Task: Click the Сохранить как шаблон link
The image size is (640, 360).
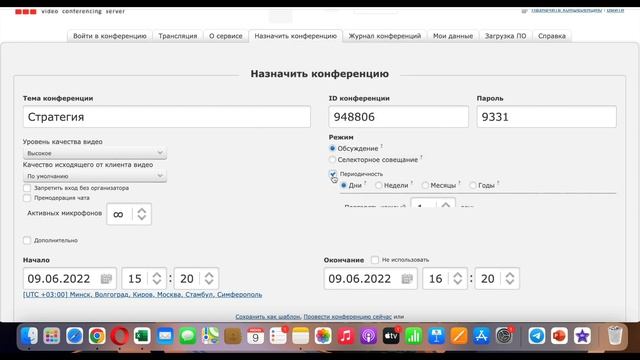Action: 268,316
